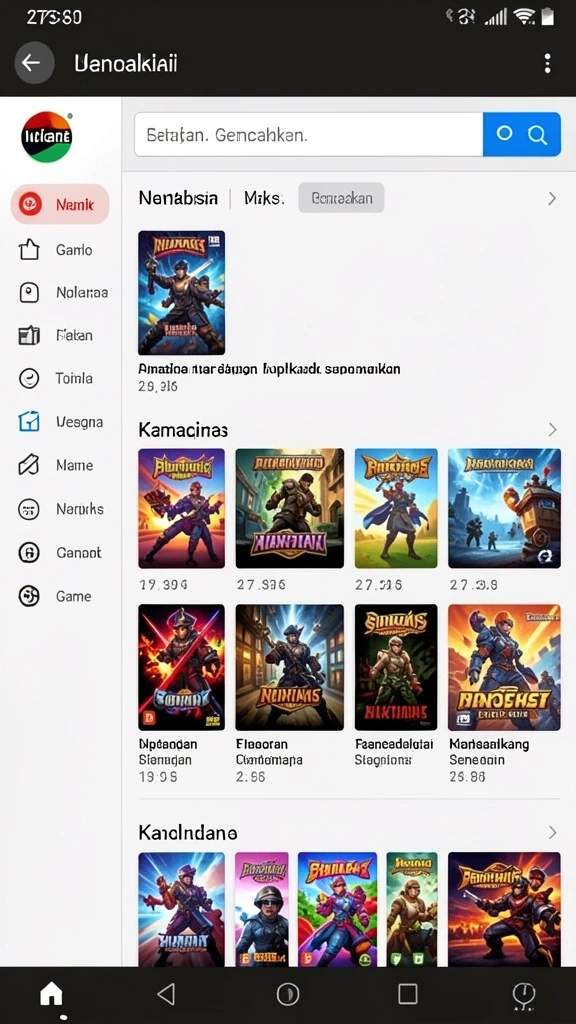576x1024 pixels.
Task: Expand the Kaiolndane section chevron
Action: (552, 832)
